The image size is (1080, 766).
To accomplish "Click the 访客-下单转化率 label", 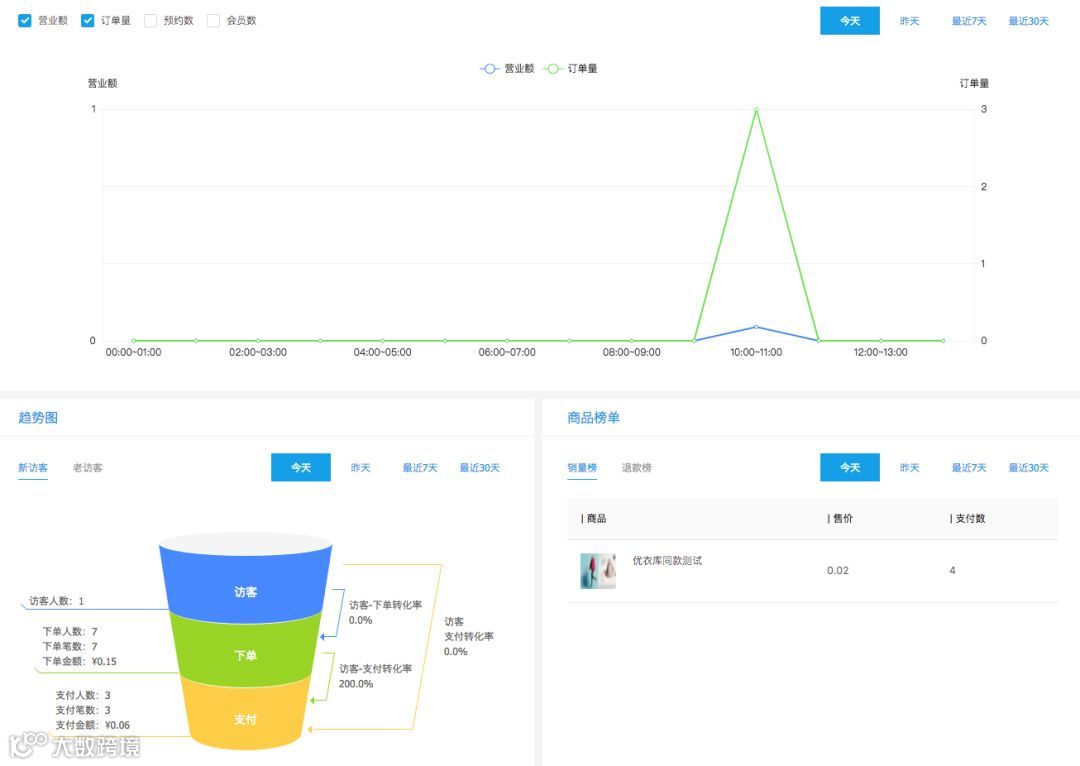I will pyautogui.click(x=385, y=605).
